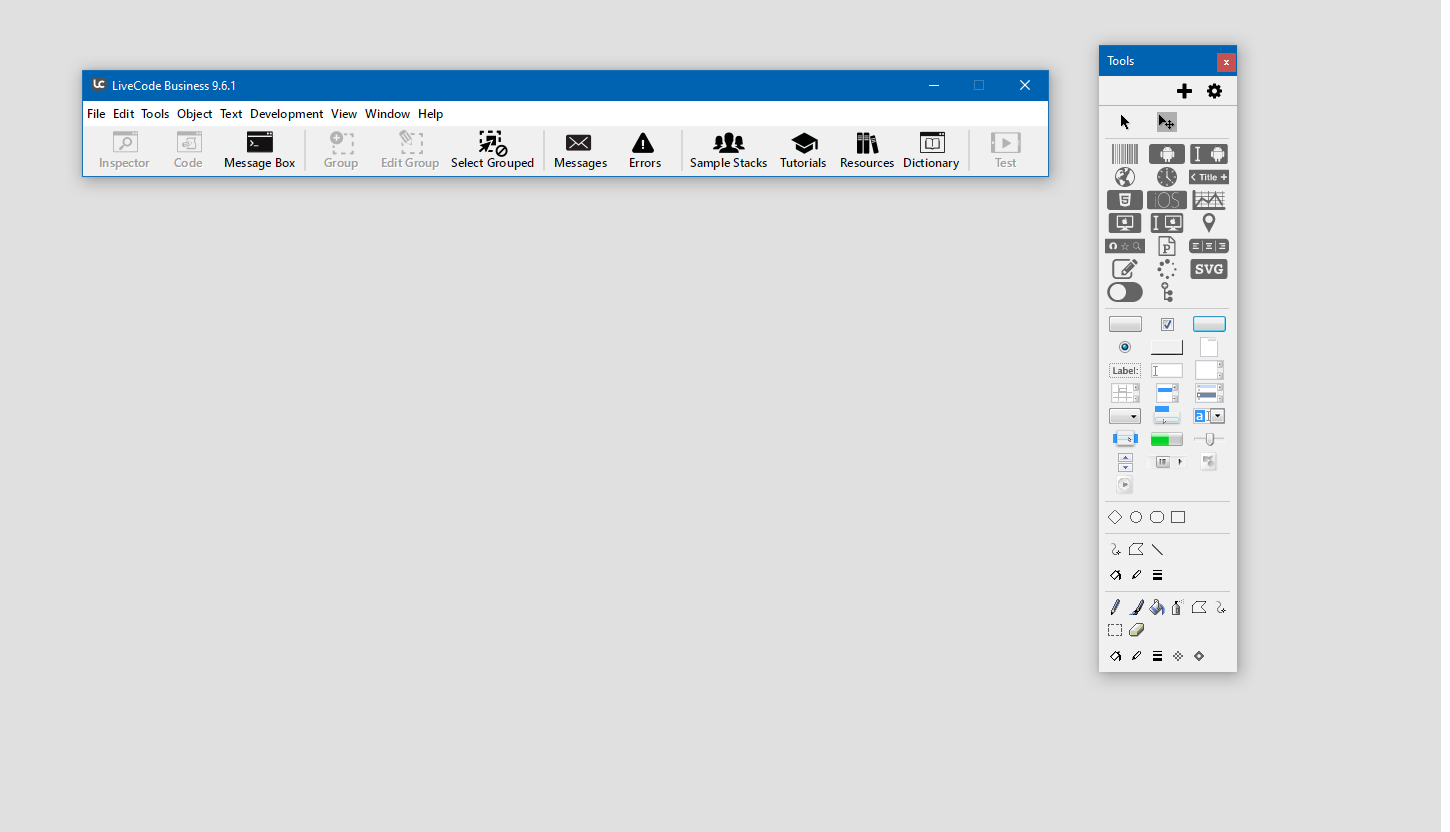Open the Development menu
This screenshot has width=1450, height=832.
tap(286, 114)
